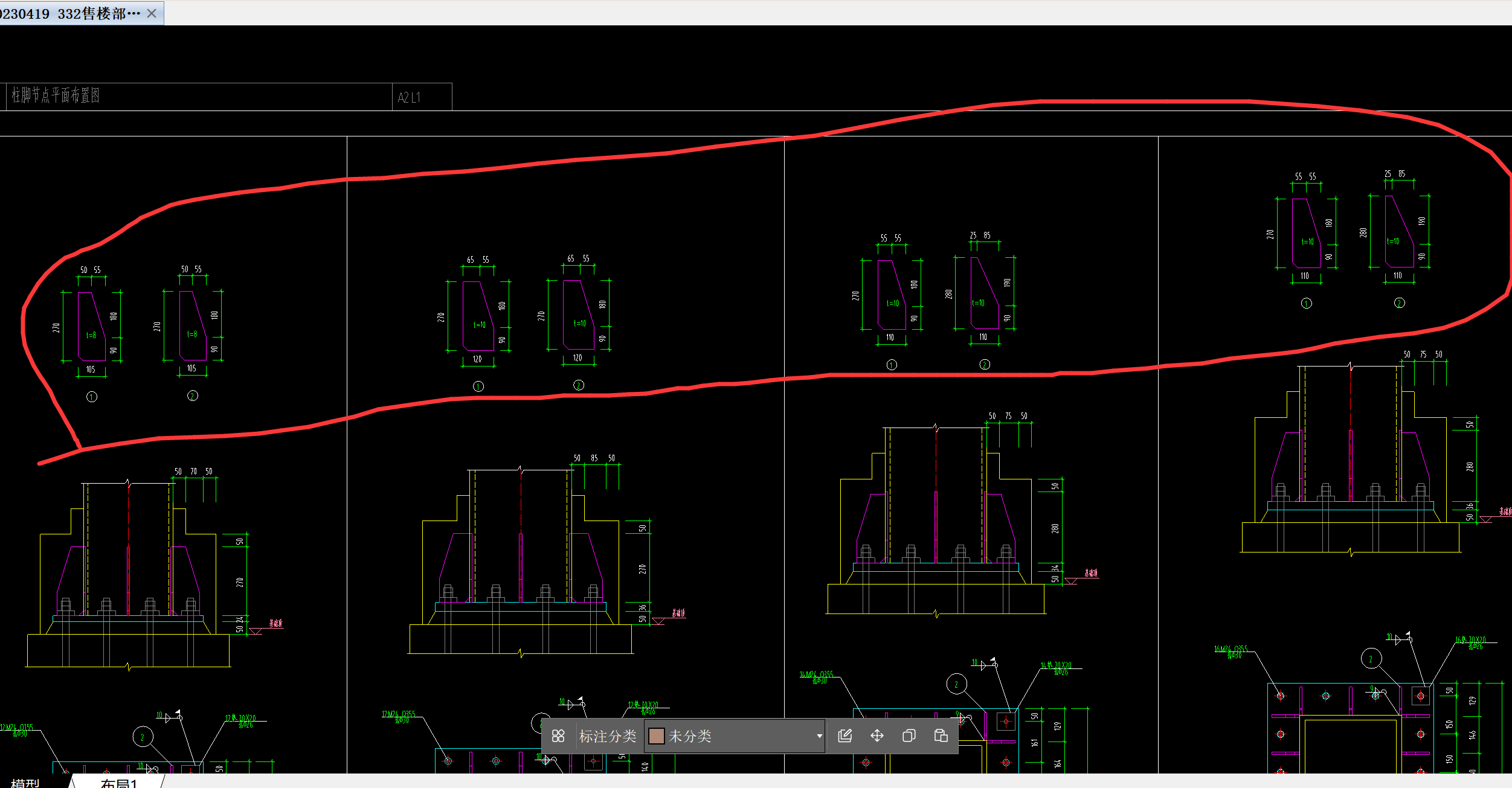Screen dimensions: 1512x788
Task: Click the edit annotation pencil icon
Action: tap(845, 735)
